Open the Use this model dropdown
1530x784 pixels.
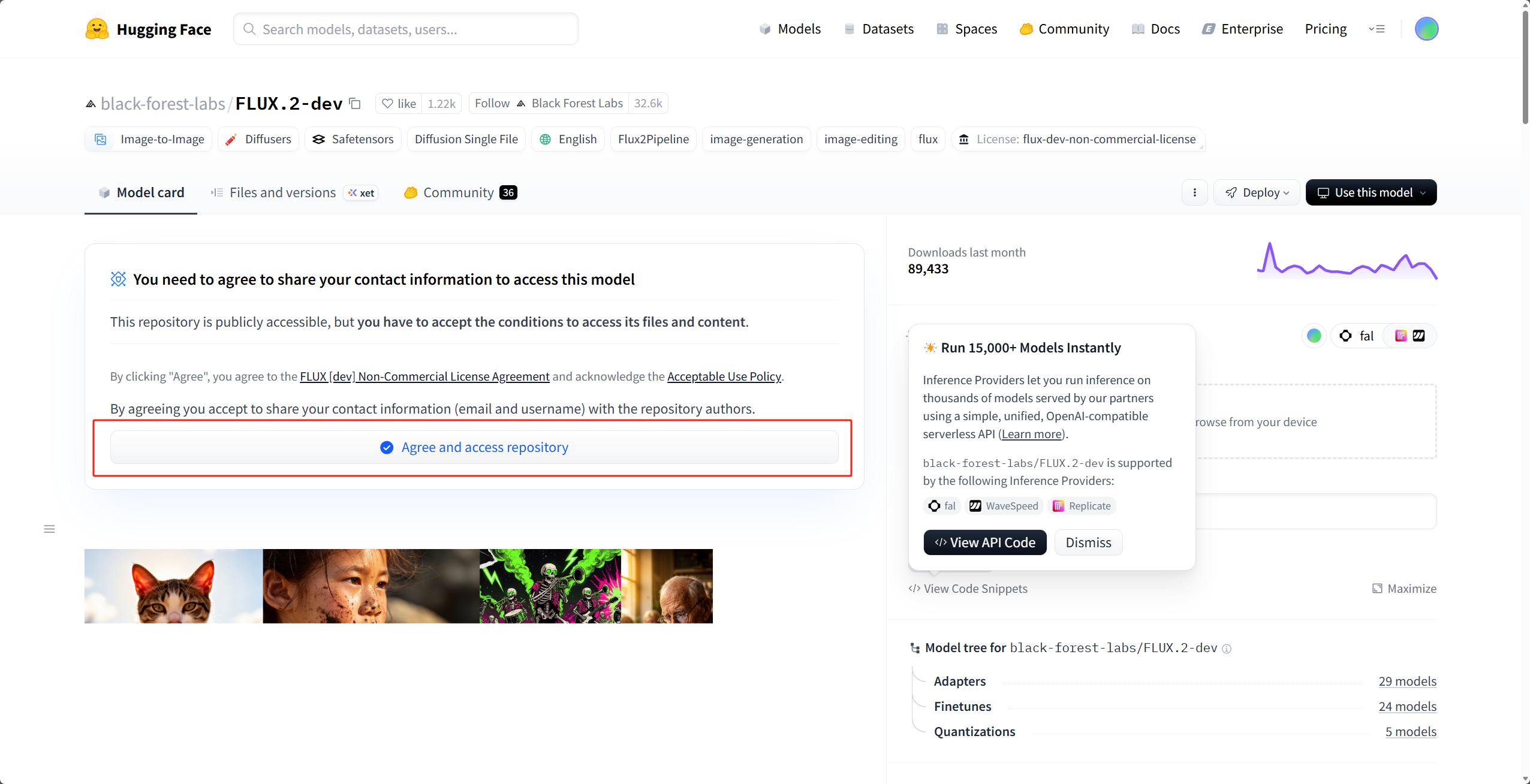coord(1371,192)
